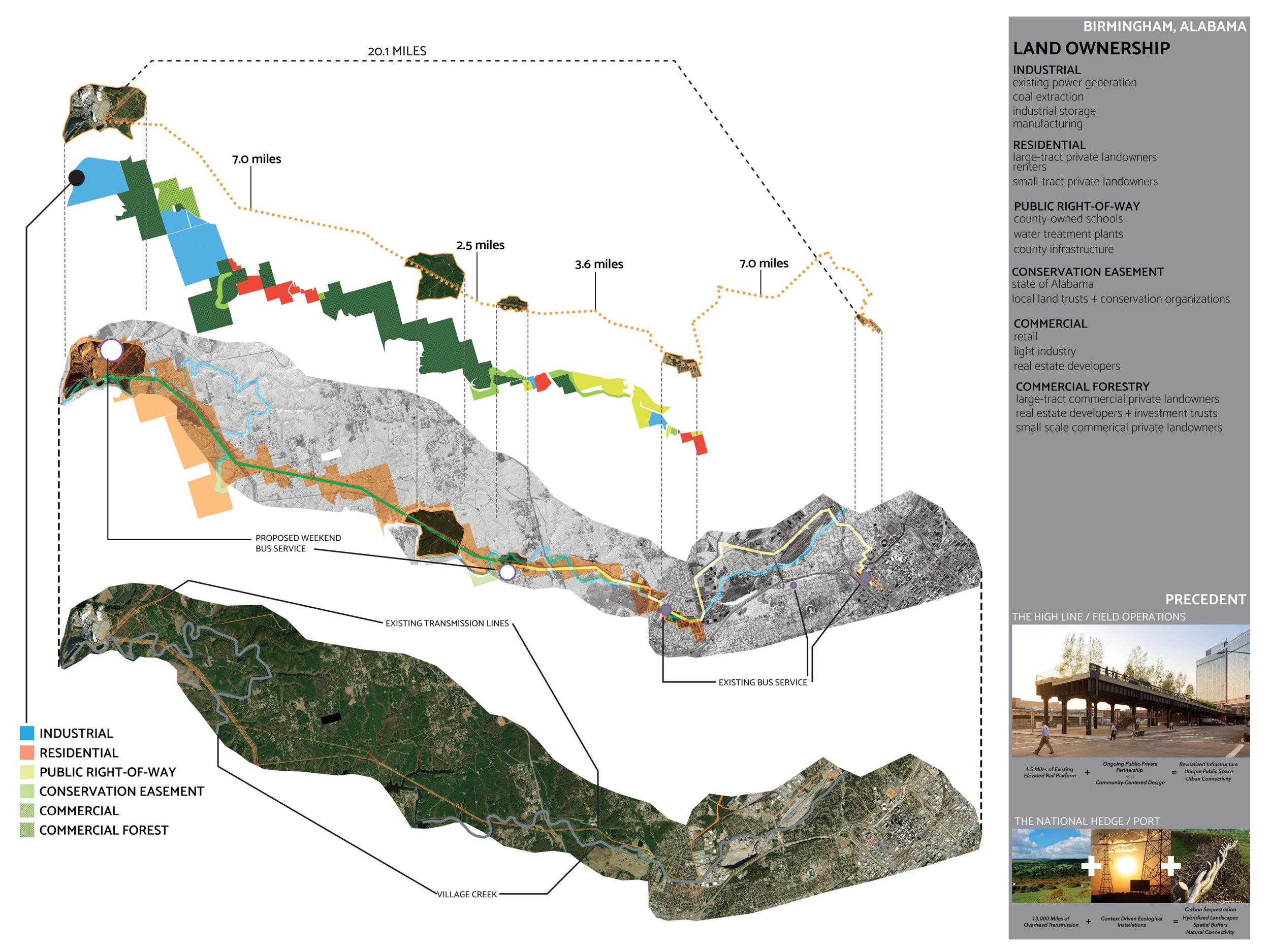Click the Conservation Easement light green swatch
The image size is (1270, 952).
click(x=27, y=791)
